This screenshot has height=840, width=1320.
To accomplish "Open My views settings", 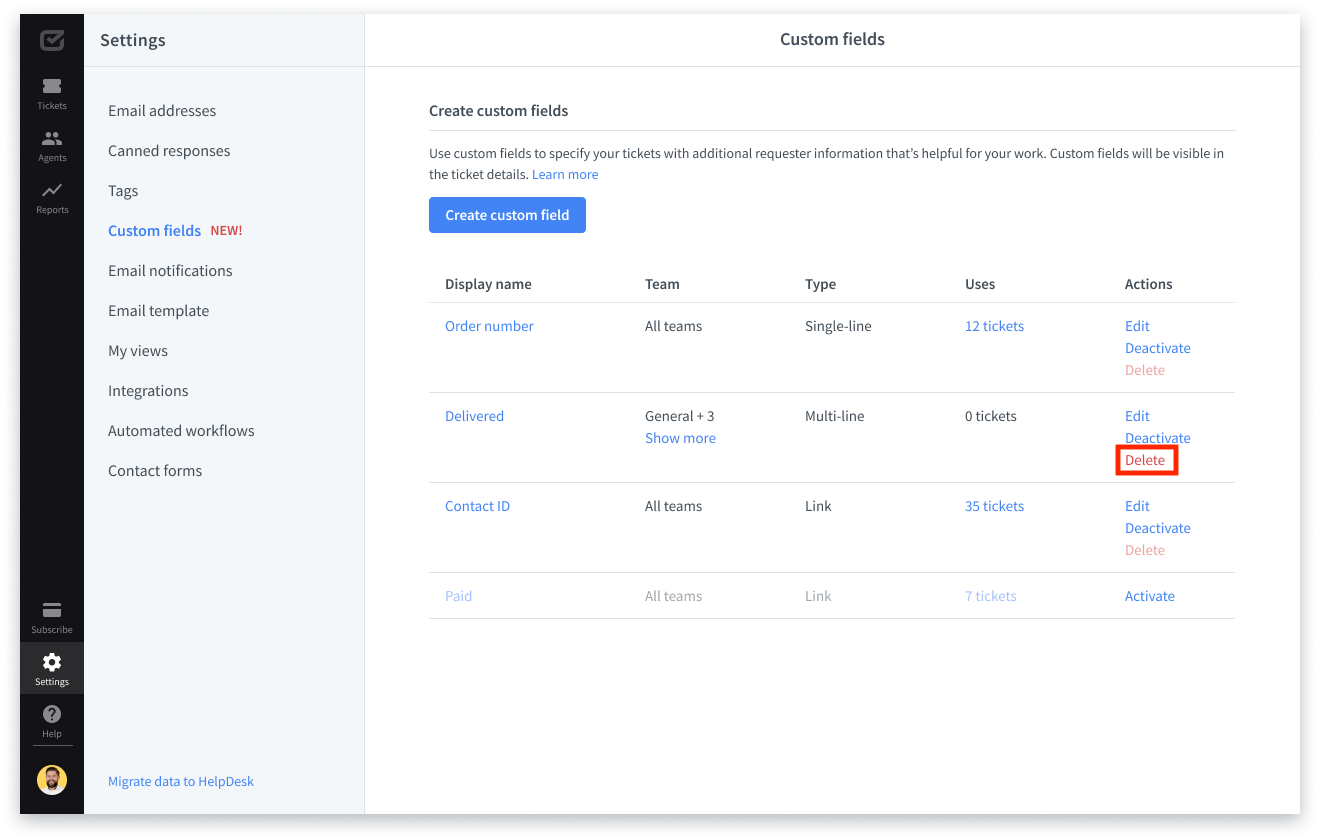I will 138,351.
